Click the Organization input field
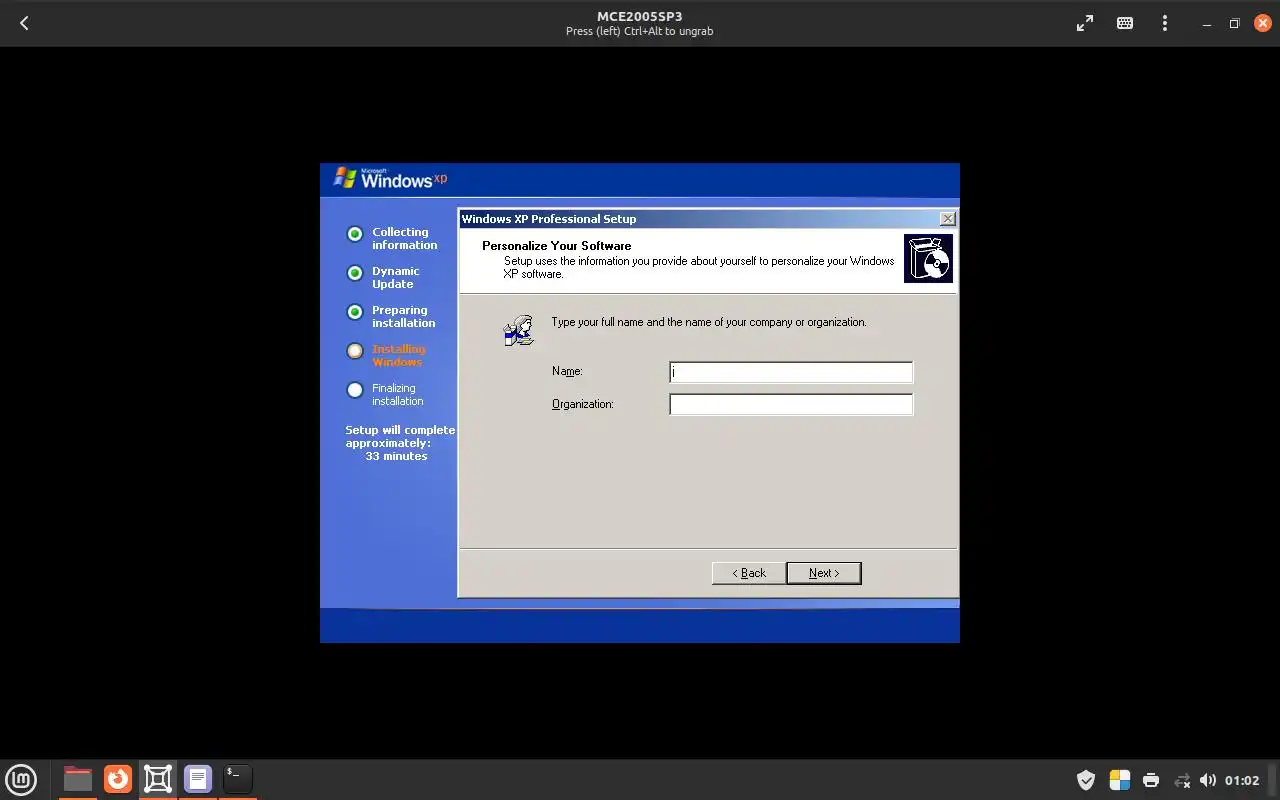Viewport: 1280px width, 800px height. click(791, 405)
